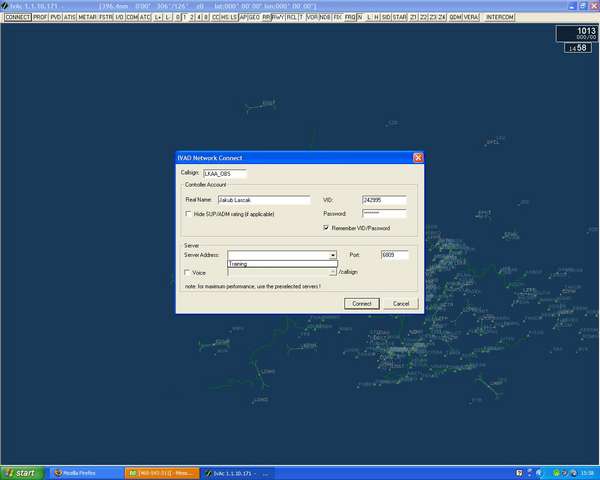600x480 pixels.
Task: Click the CONNECT toolbar button
Action: pyautogui.click(x=17, y=17)
